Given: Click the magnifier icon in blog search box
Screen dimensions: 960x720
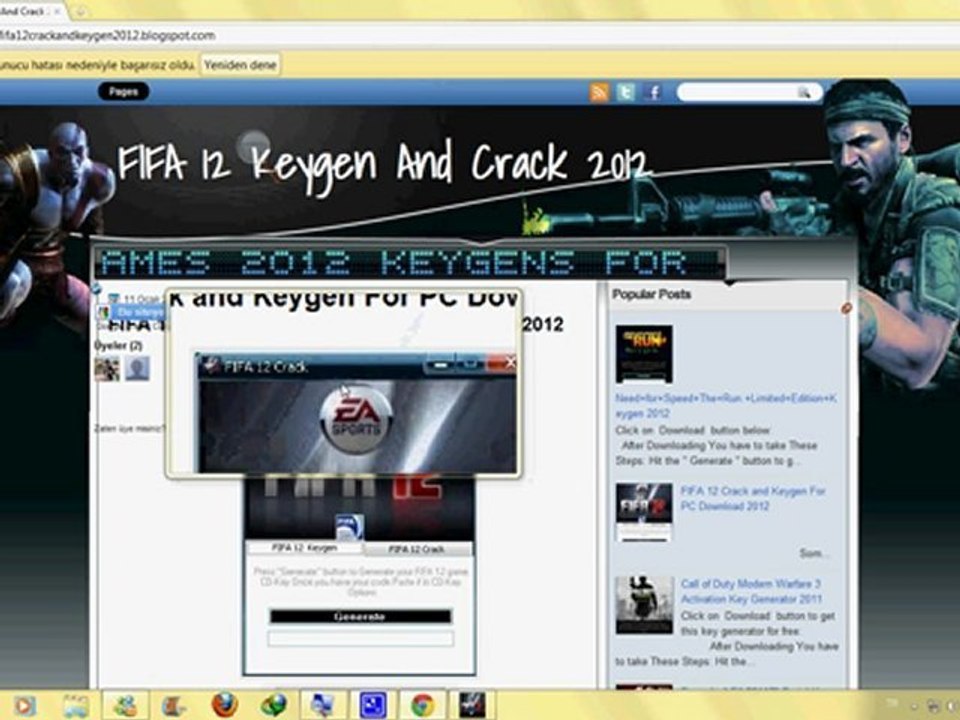Looking at the screenshot, I should (804, 92).
